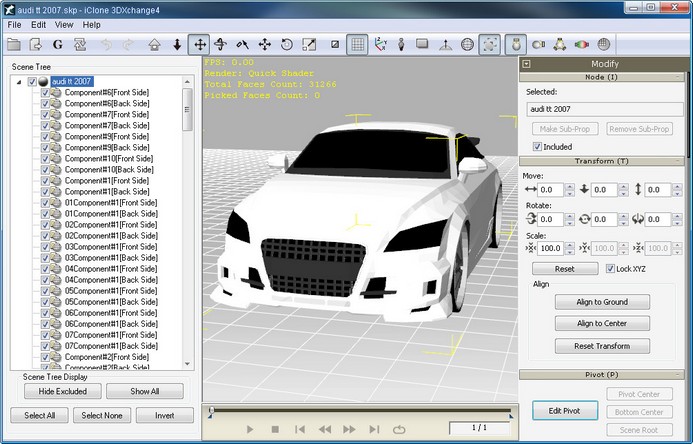Click the undo arrow icon in toolbar
This screenshot has width=693, height=444.
[x=105, y=44]
